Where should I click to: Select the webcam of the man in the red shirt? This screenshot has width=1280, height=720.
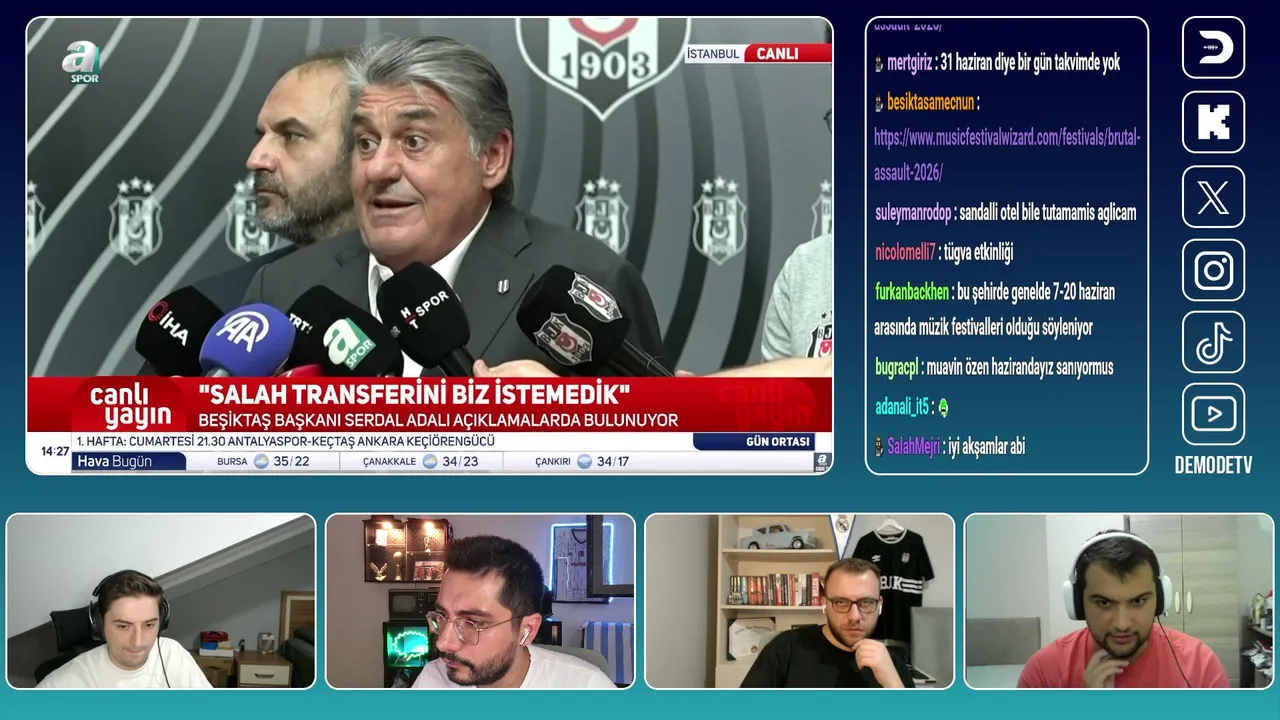click(x=1119, y=601)
